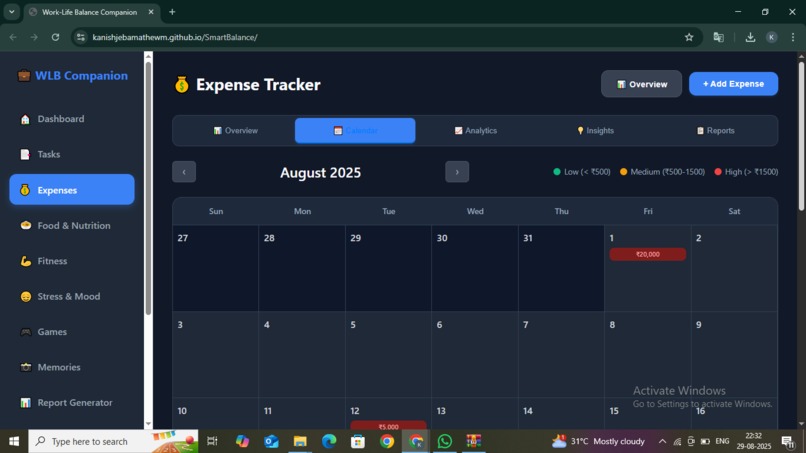Open Food & Nutrition section
This screenshot has height=453, width=806.
(72, 225)
